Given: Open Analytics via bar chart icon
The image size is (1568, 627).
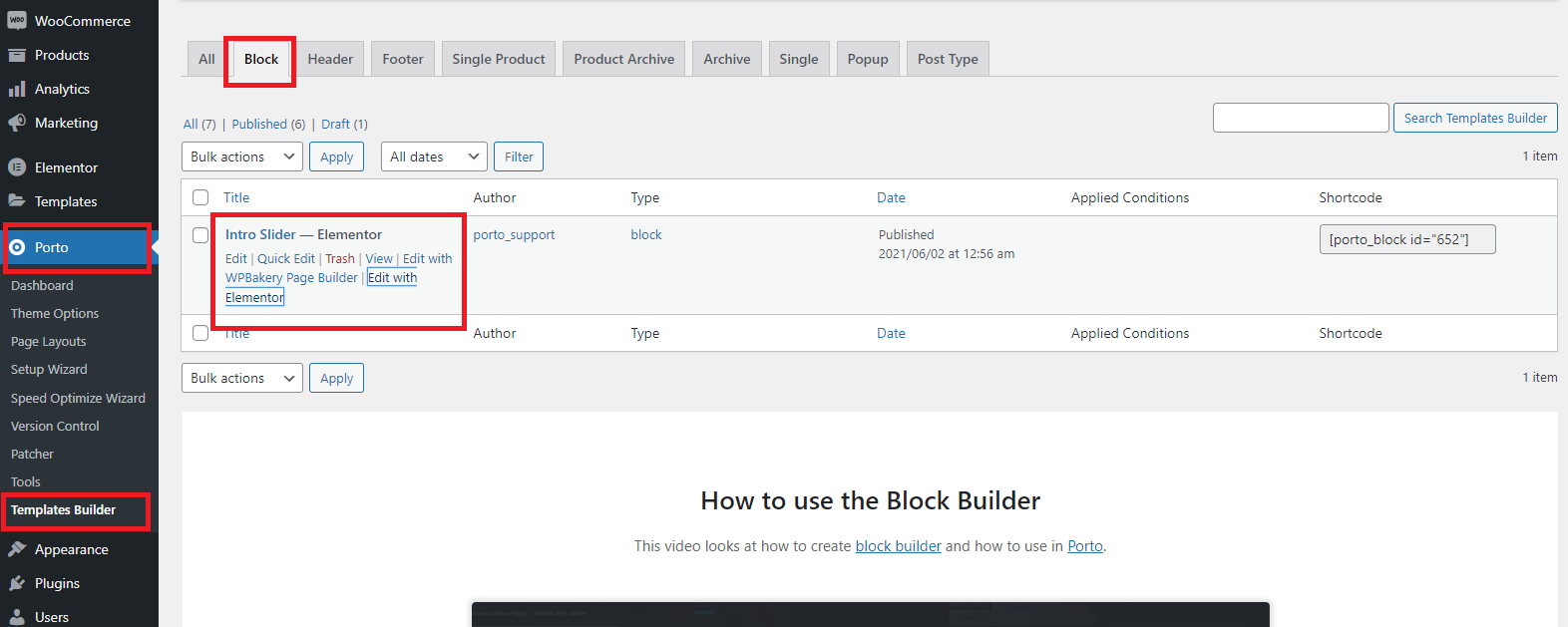Looking at the screenshot, I should click(17, 89).
